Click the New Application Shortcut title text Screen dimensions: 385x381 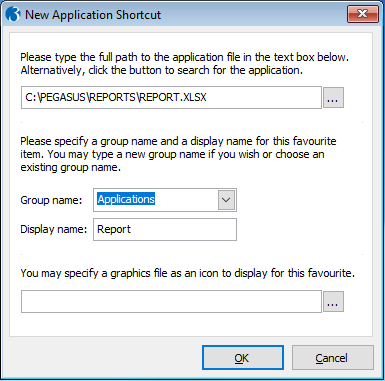tap(93, 15)
